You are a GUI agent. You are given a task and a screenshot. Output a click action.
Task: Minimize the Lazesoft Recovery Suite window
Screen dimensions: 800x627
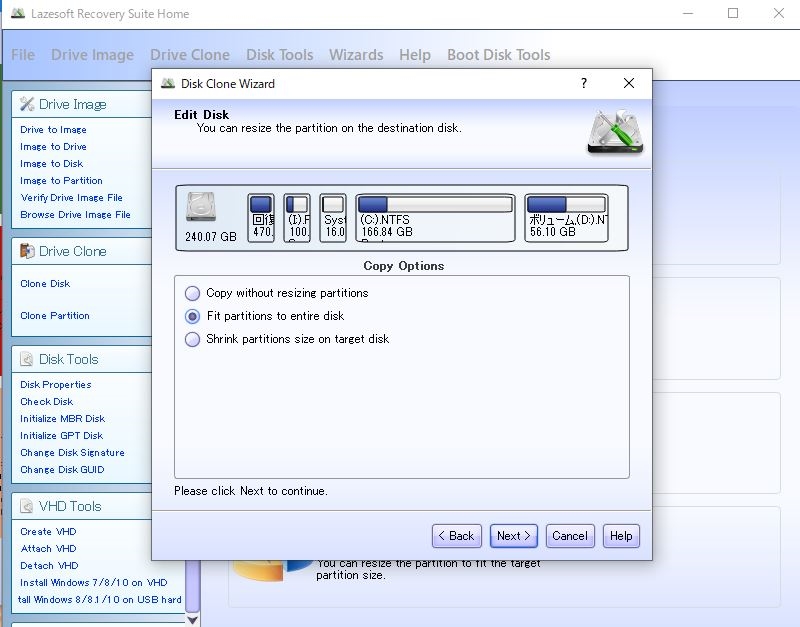pos(688,13)
